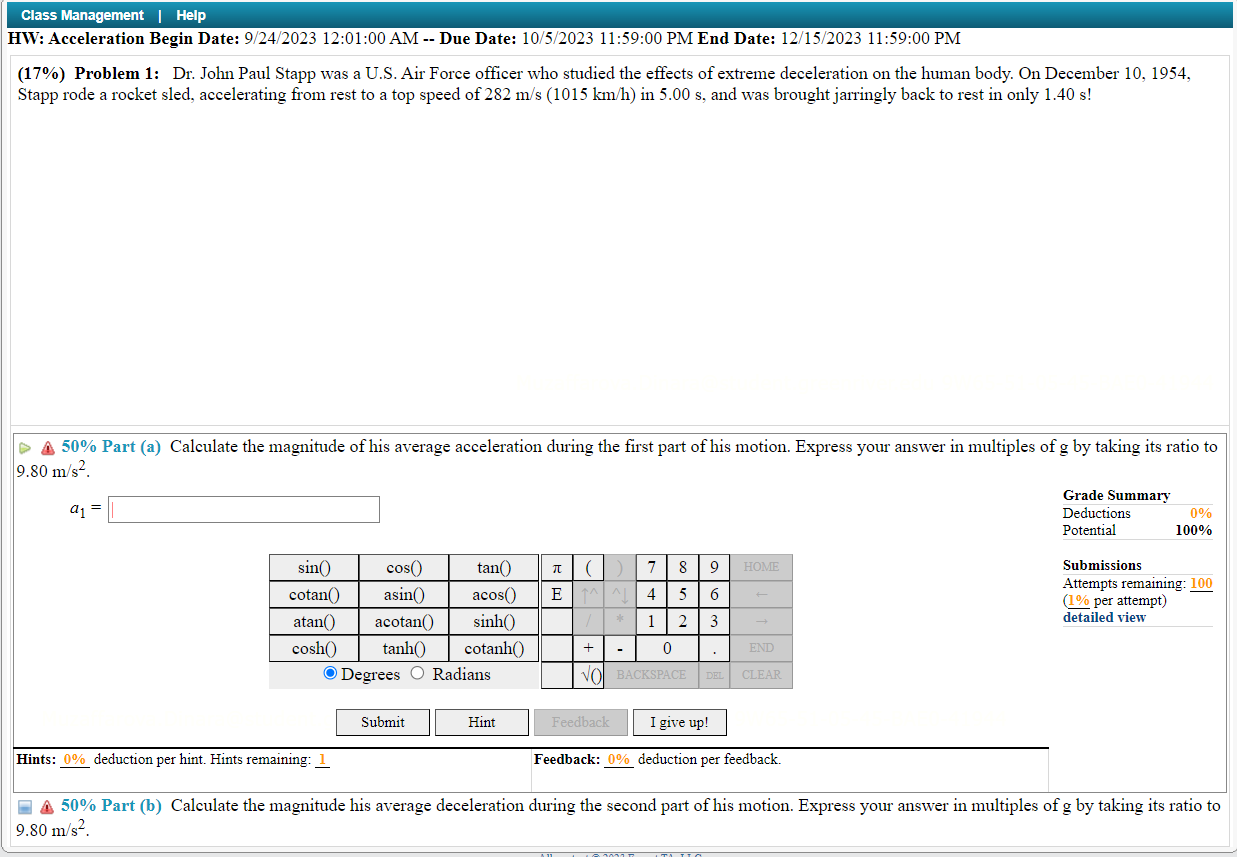The width and height of the screenshot is (1237, 857).
Task: Select the Radians radio button
Action: 417,673
